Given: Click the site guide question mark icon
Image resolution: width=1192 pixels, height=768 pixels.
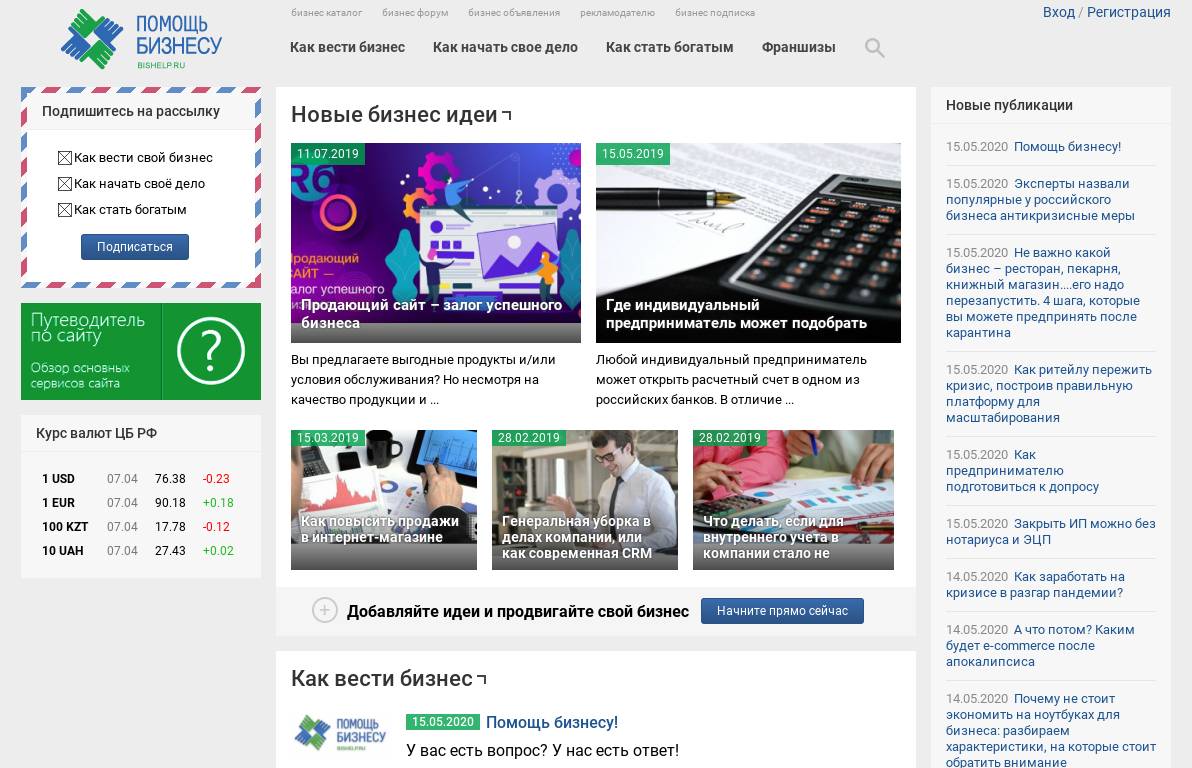Looking at the screenshot, I should click(211, 351).
